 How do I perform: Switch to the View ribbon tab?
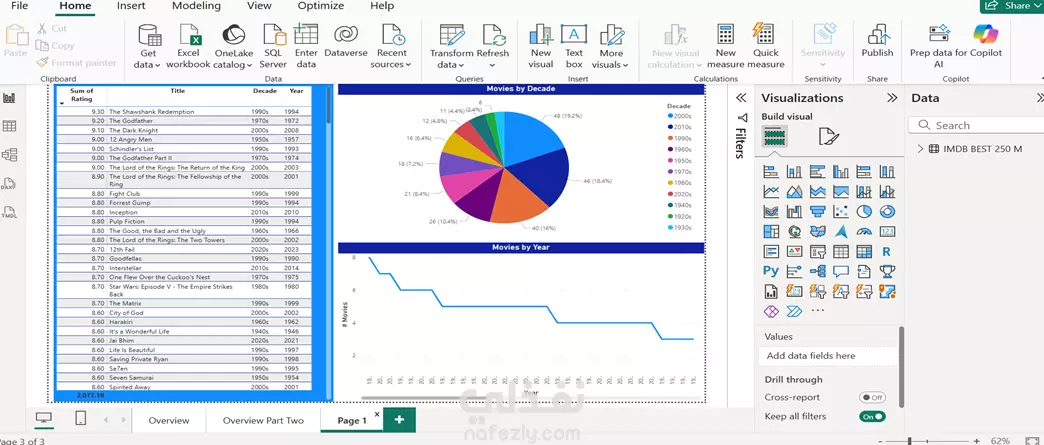259,6
